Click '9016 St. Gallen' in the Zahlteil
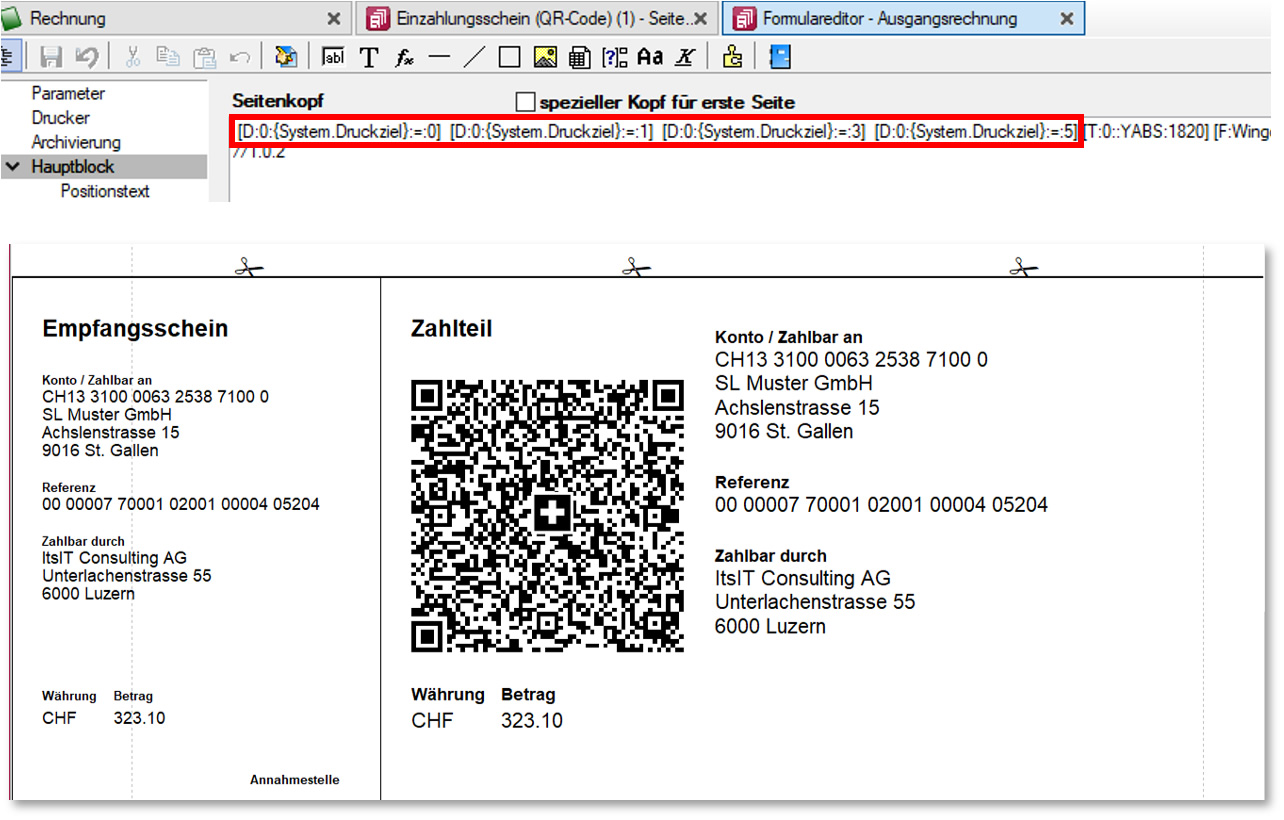 point(784,432)
